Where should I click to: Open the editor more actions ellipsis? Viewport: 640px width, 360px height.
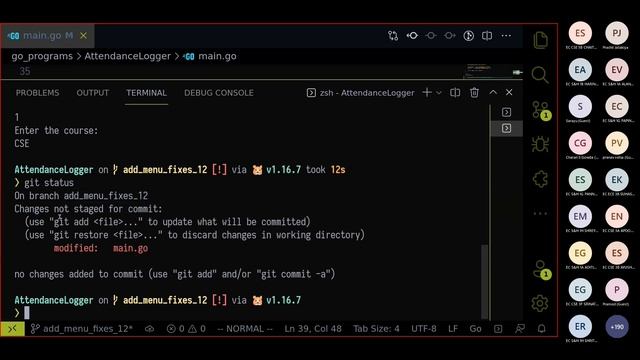pyautogui.click(x=506, y=36)
